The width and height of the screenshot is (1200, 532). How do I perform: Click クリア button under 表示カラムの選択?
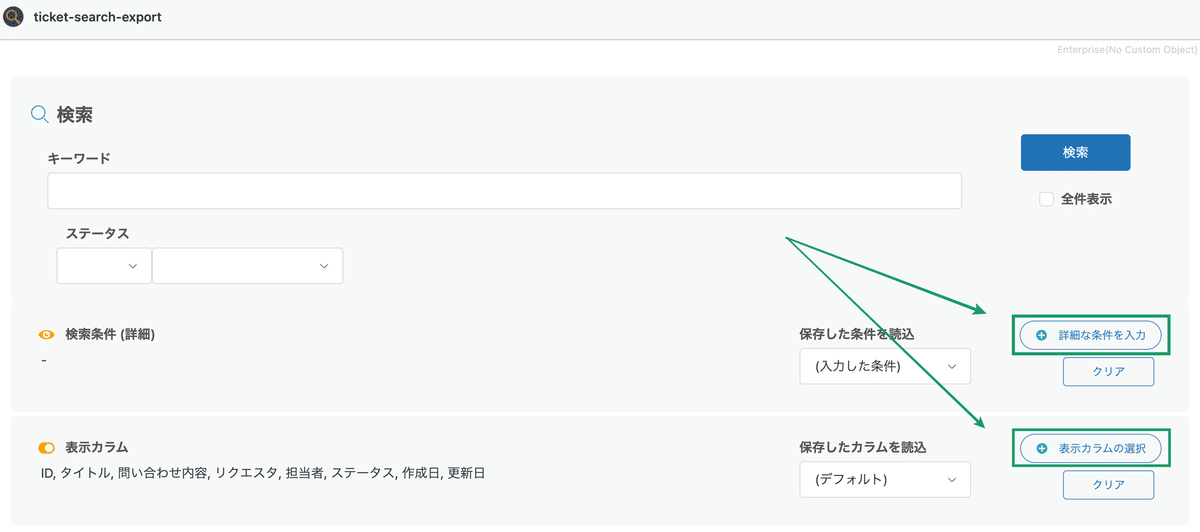(x=1108, y=485)
